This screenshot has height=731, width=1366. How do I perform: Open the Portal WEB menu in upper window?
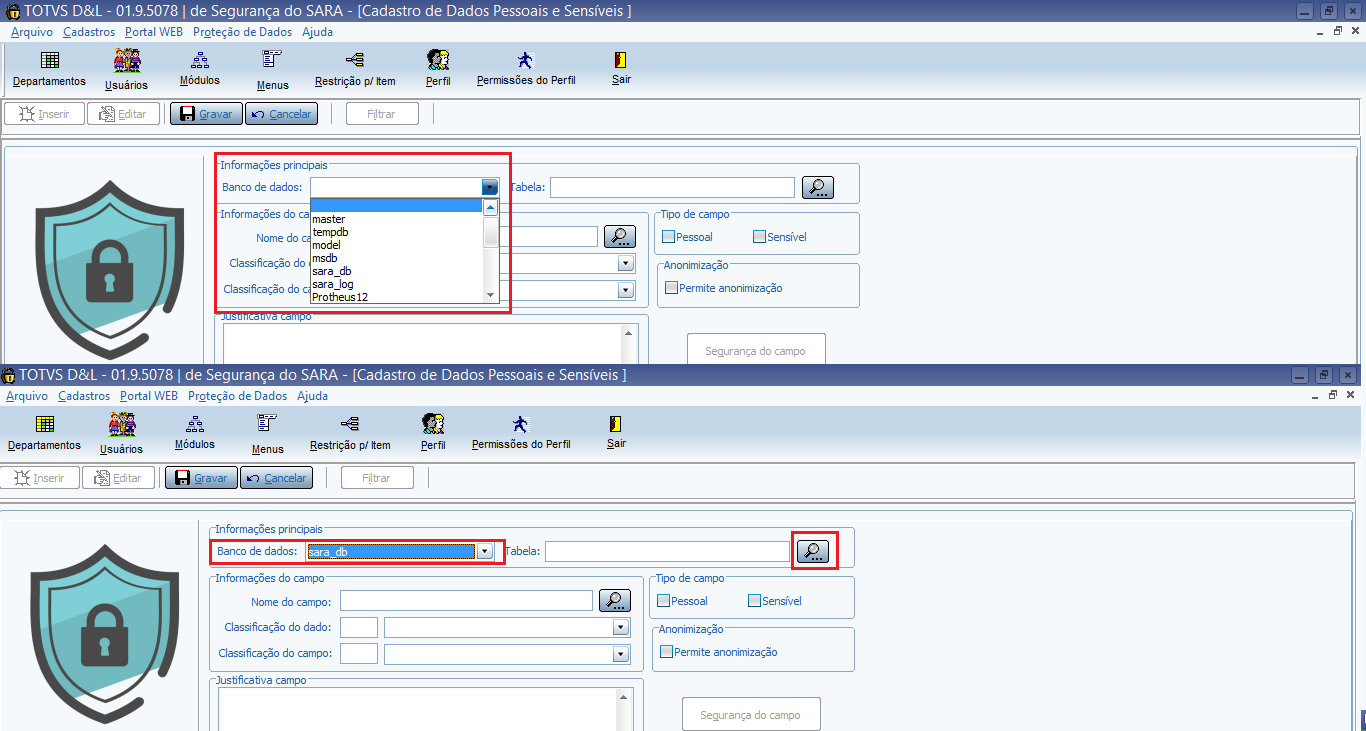point(154,32)
